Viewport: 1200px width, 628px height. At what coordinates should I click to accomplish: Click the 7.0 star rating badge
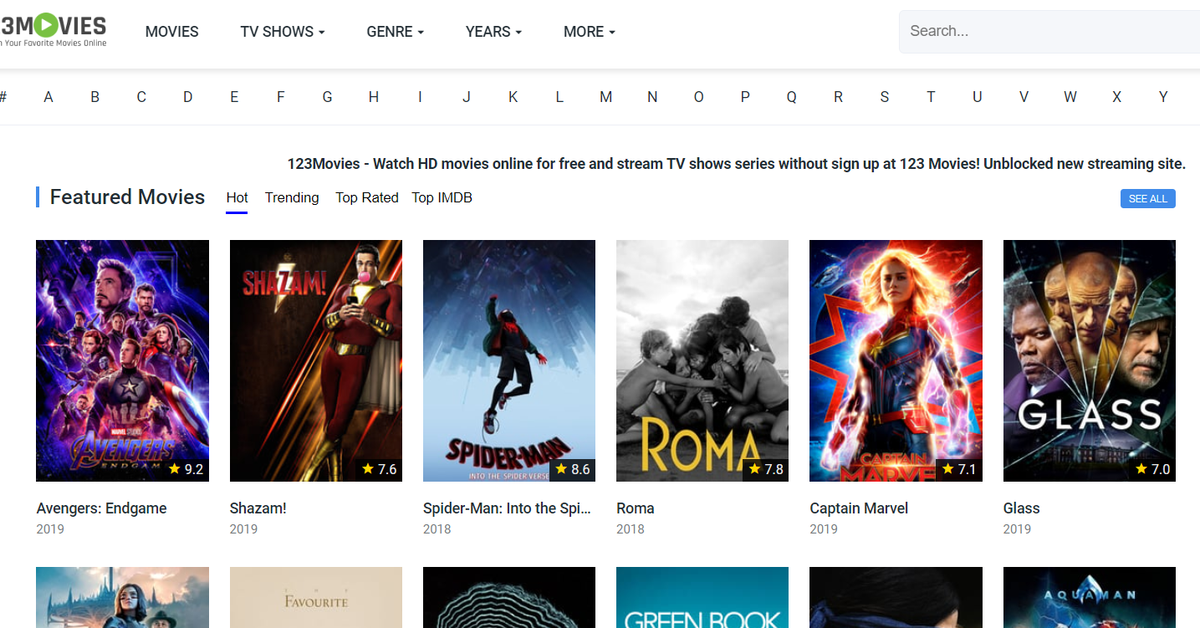[x=1152, y=469]
